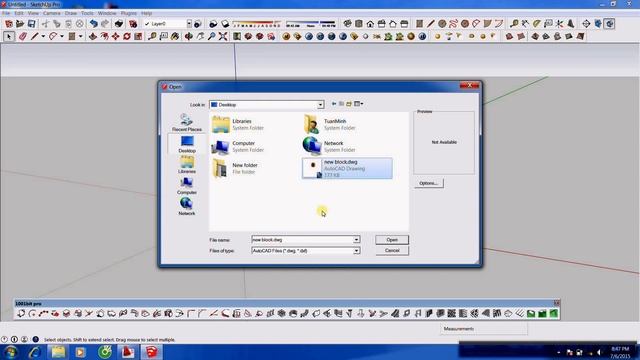Expand the Look in Desktop dropdown
Screen dimensions: 640x360
[320, 105]
